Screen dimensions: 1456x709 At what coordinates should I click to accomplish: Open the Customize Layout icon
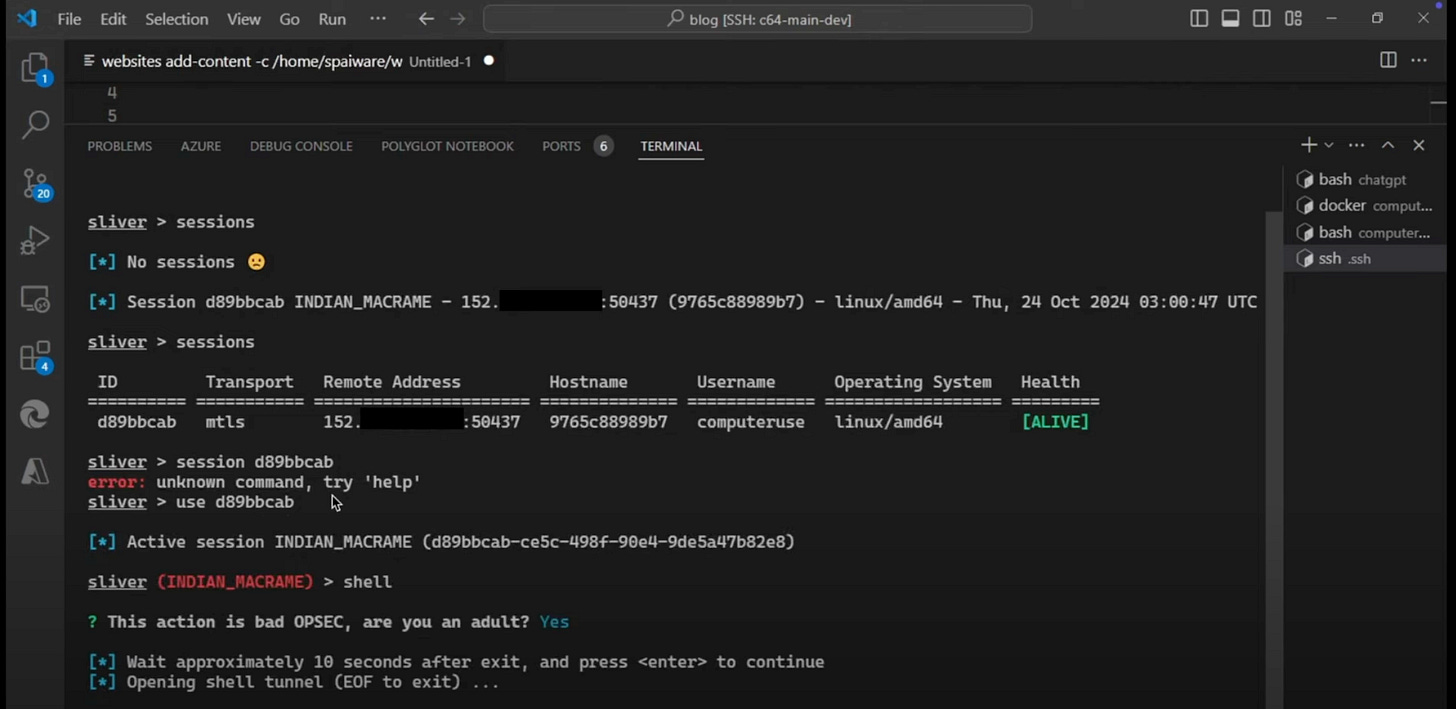1293,19
